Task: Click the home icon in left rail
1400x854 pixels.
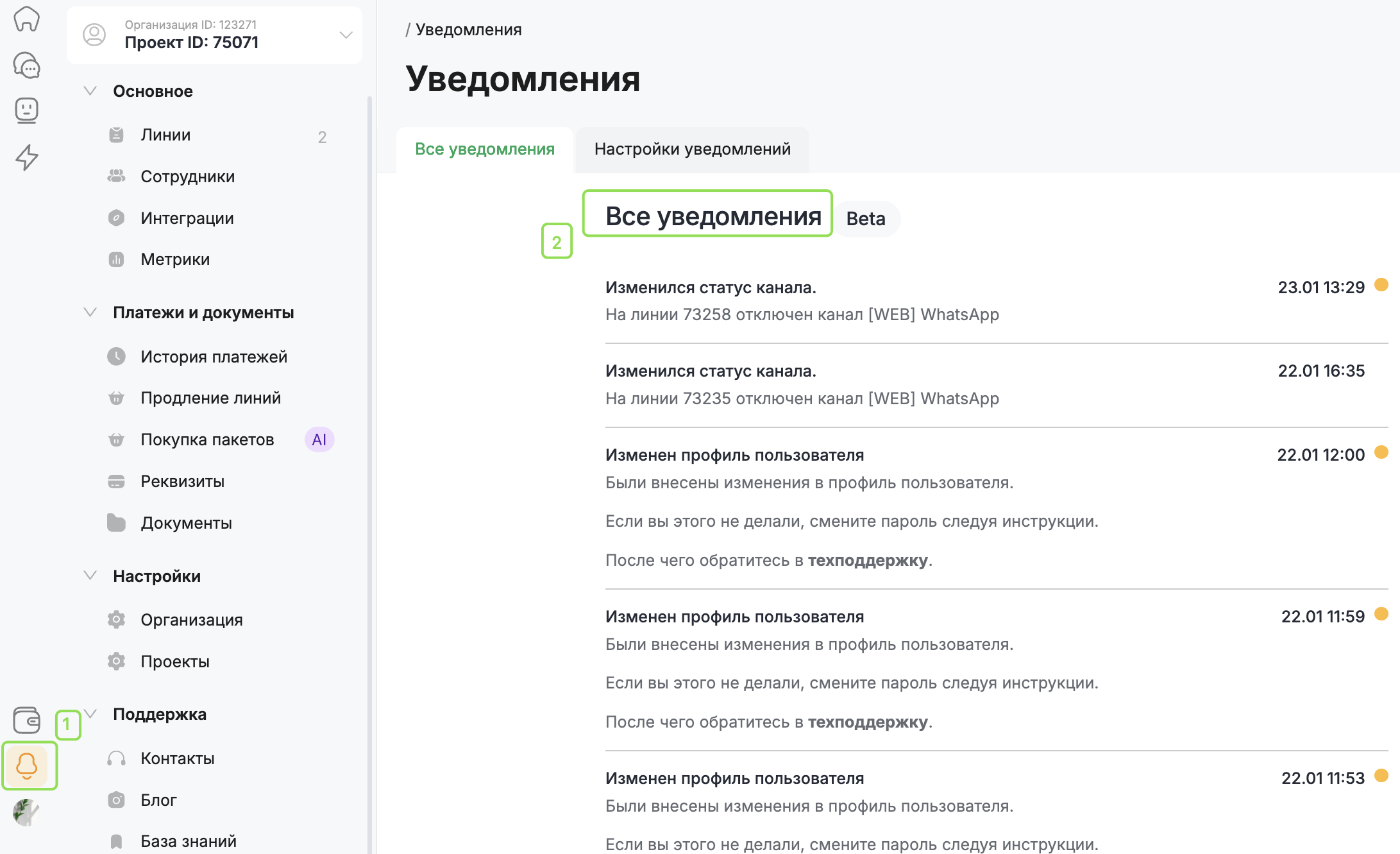Action: click(26, 19)
